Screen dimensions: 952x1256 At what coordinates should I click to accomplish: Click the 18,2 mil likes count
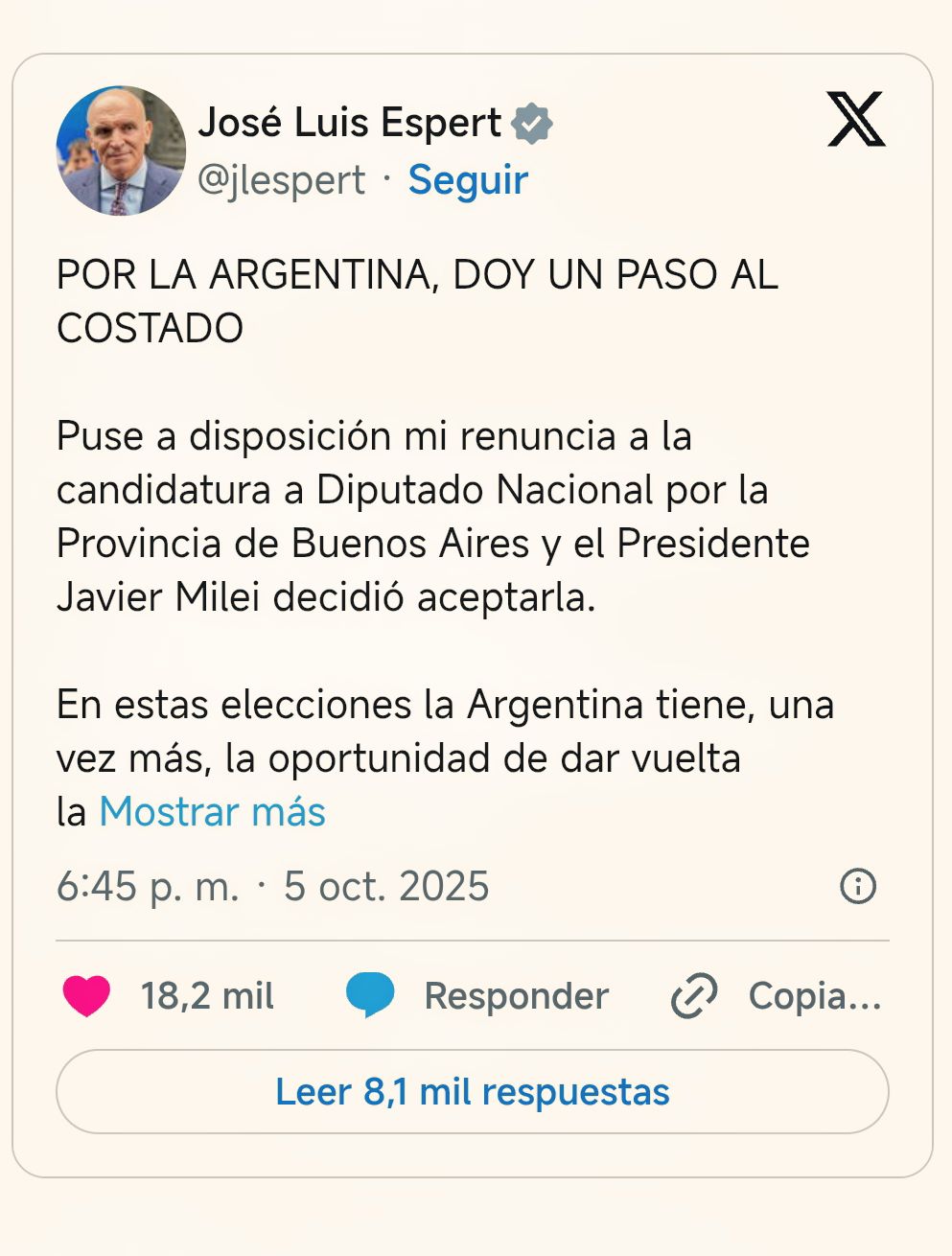point(207,996)
